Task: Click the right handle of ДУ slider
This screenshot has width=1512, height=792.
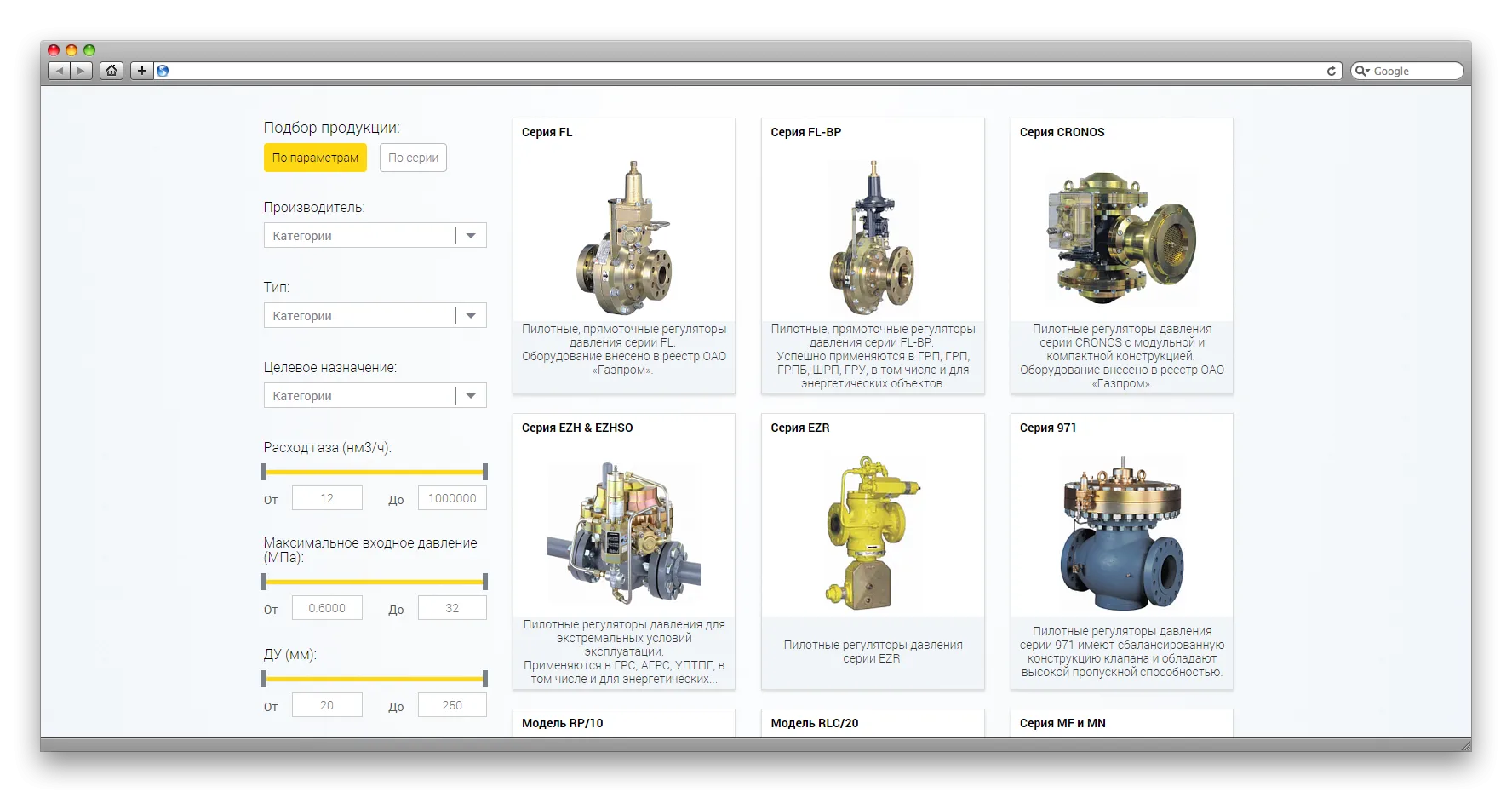Action: [x=484, y=679]
